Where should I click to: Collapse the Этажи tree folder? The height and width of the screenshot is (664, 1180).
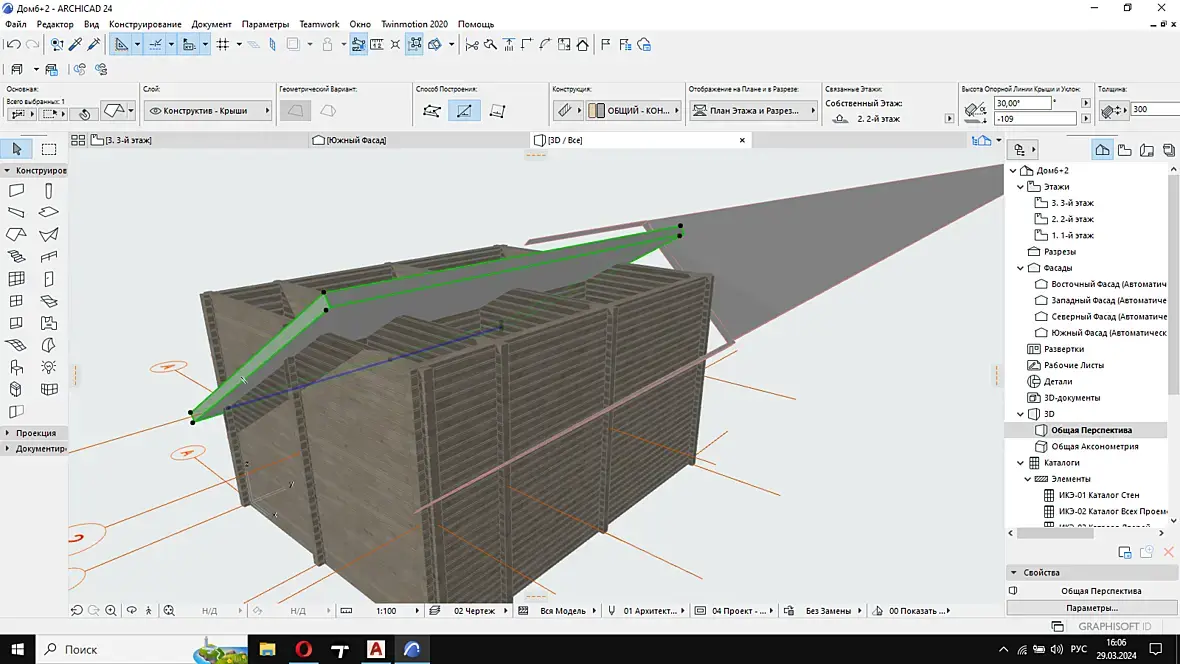click(x=1021, y=187)
